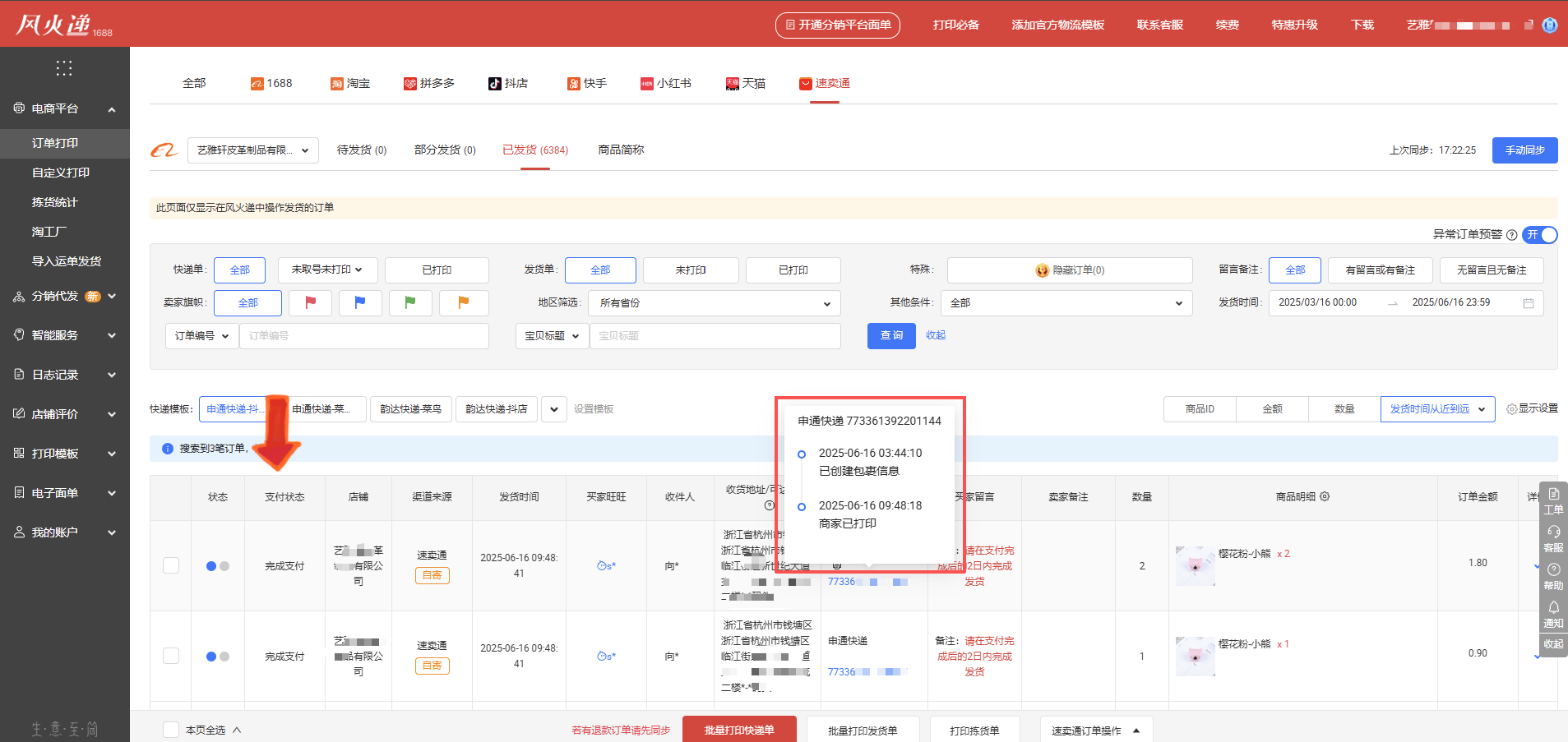
Task: Open the 未取号未打印 dropdown
Action: click(327, 270)
